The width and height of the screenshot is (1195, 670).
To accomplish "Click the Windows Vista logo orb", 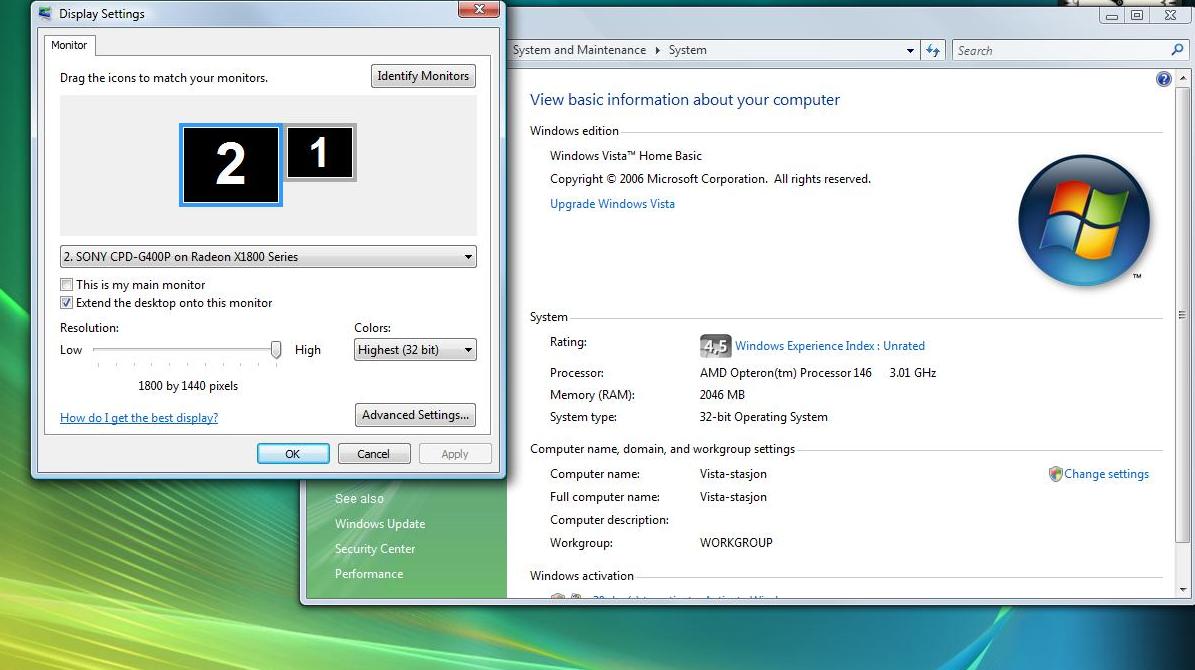I will click(1084, 221).
